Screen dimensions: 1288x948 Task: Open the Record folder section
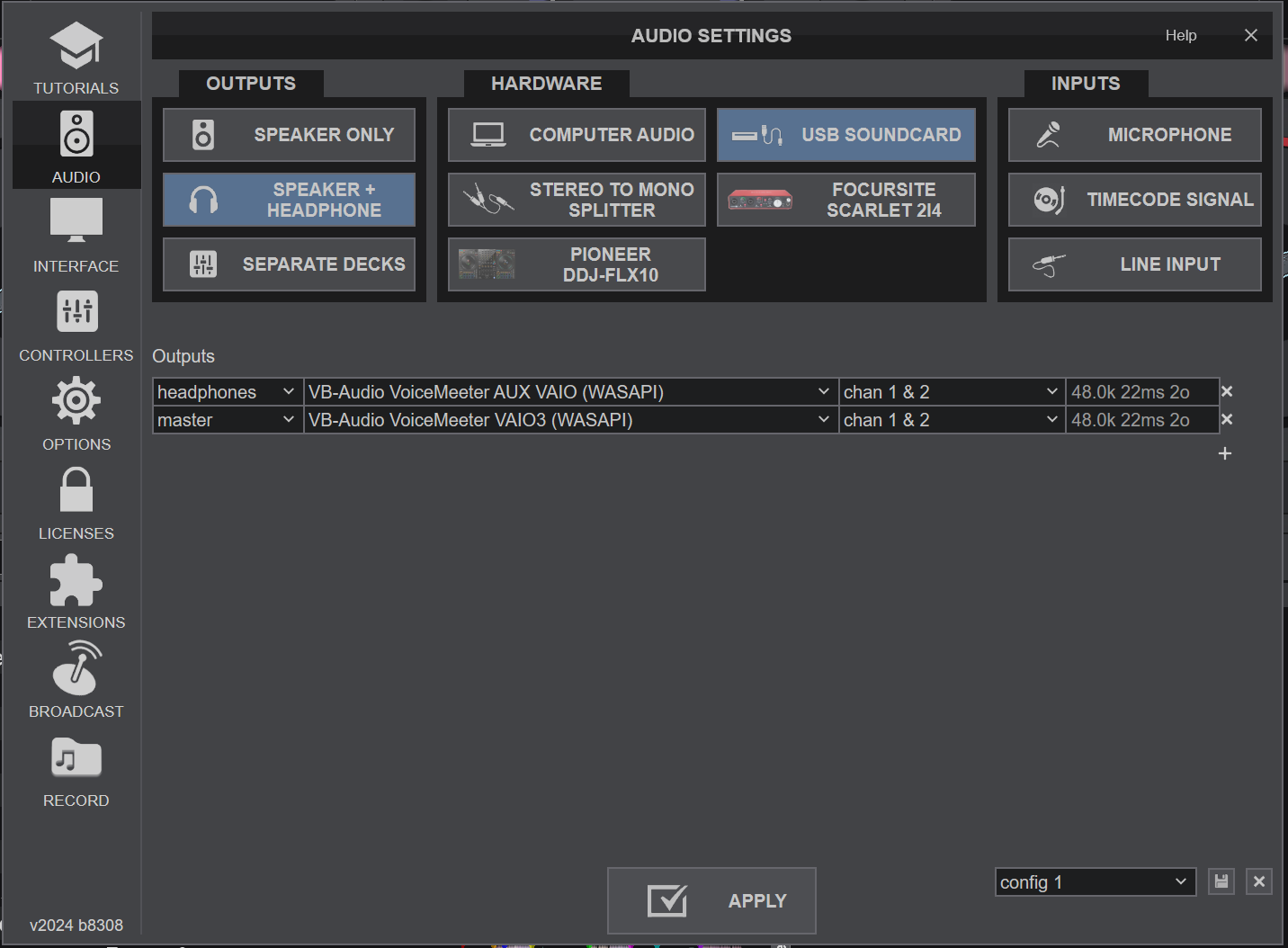click(x=76, y=771)
